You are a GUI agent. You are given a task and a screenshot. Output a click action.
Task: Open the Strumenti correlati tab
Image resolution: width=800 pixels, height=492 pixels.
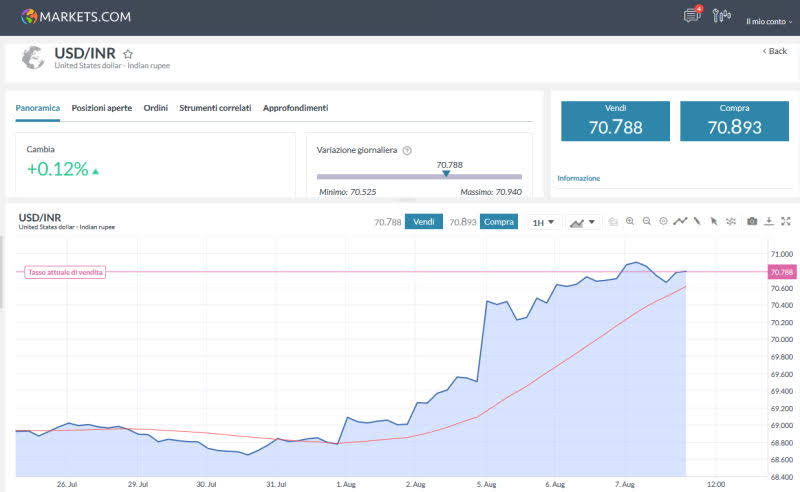tap(215, 108)
